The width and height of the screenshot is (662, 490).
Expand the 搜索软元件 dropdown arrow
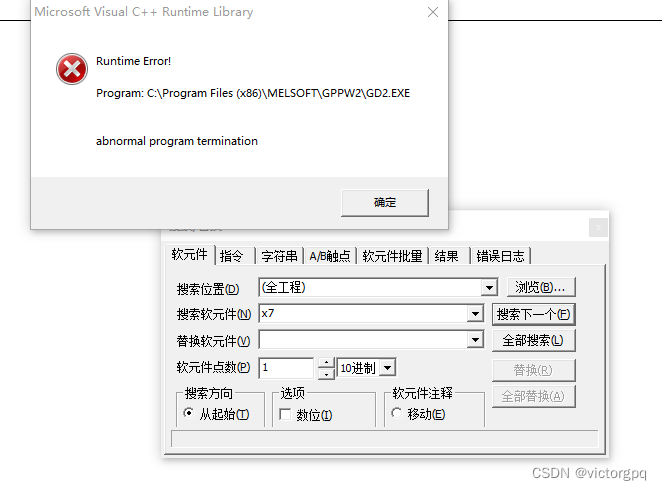pyautogui.click(x=475, y=314)
